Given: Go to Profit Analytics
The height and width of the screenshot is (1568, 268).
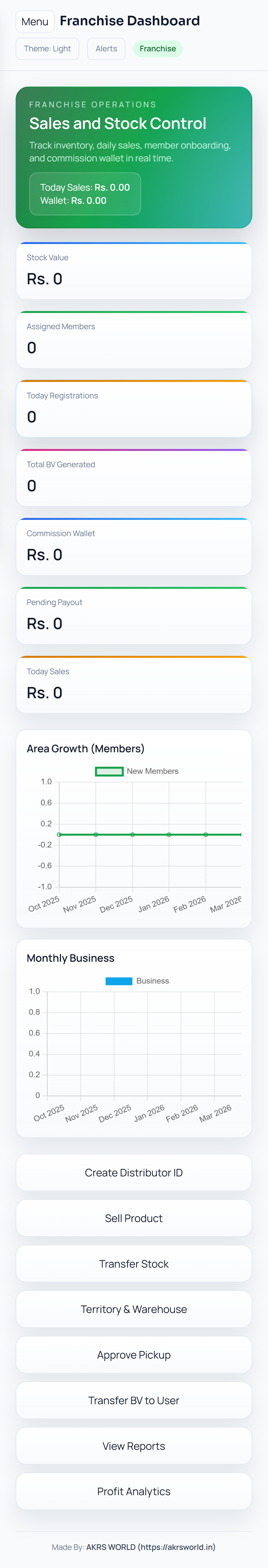Looking at the screenshot, I should pos(134,1491).
